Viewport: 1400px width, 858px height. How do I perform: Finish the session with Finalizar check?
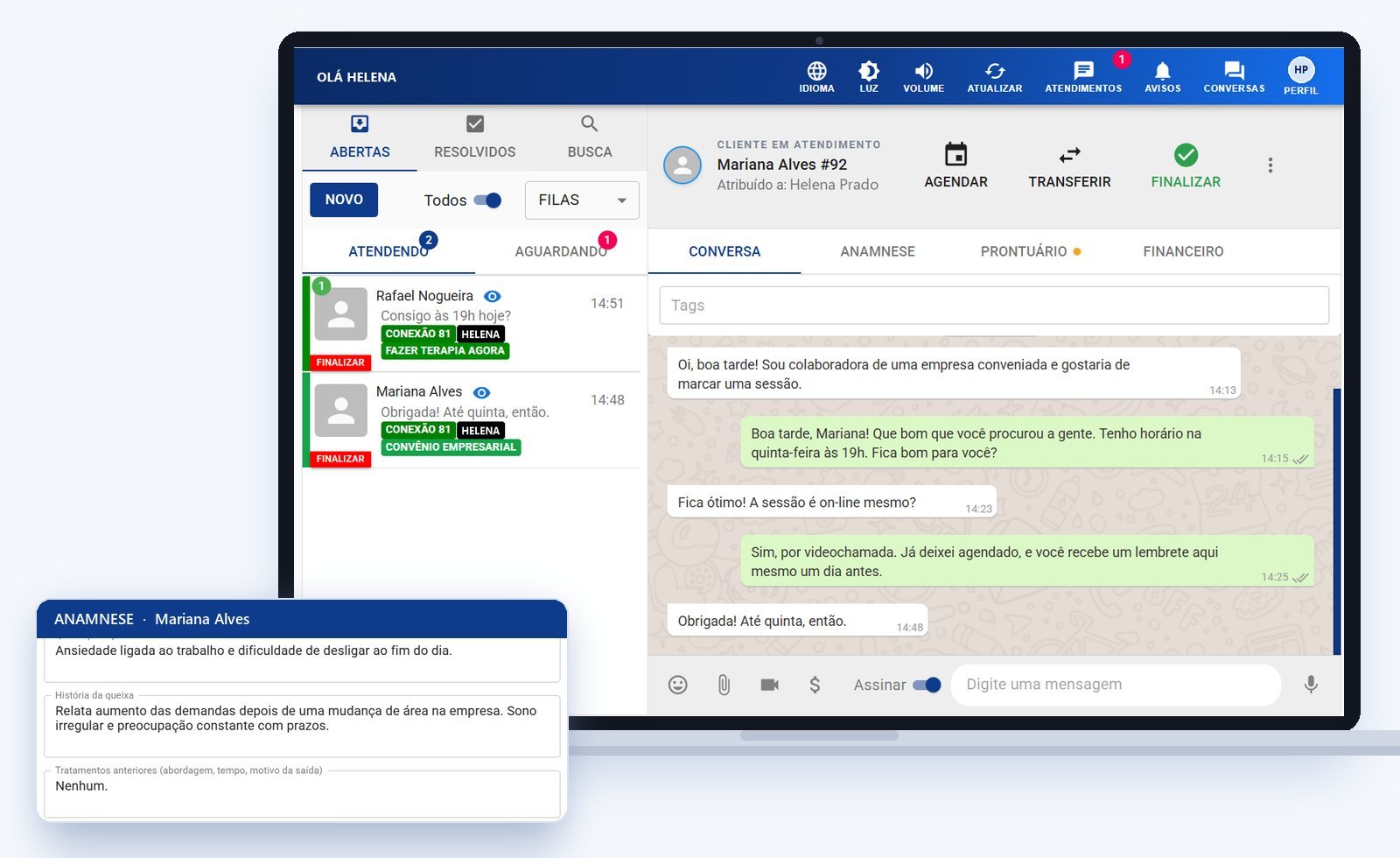pyautogui.click(x=1186, y=166)
